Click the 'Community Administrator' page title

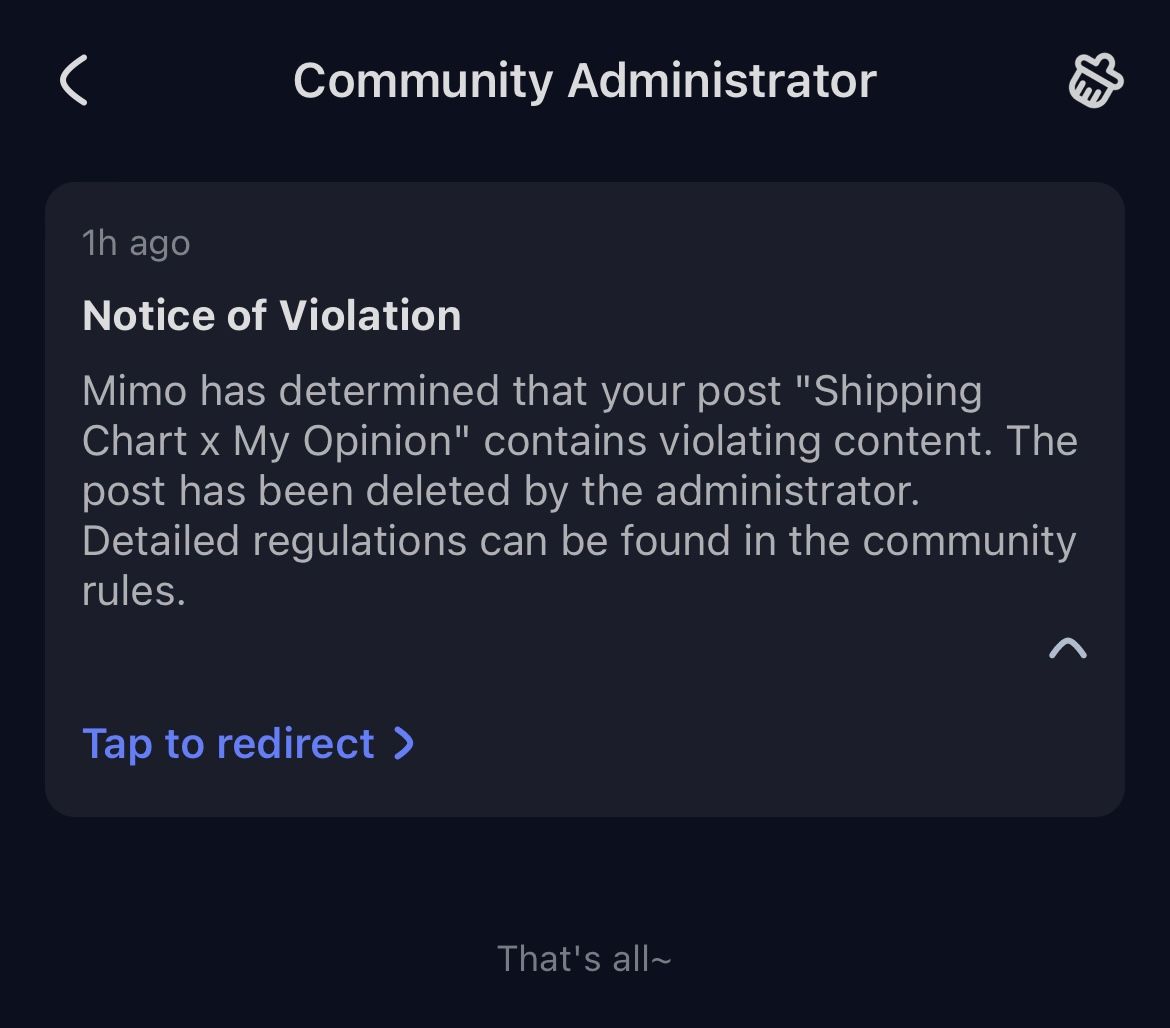pyautogui.click(x=585, y=81)
